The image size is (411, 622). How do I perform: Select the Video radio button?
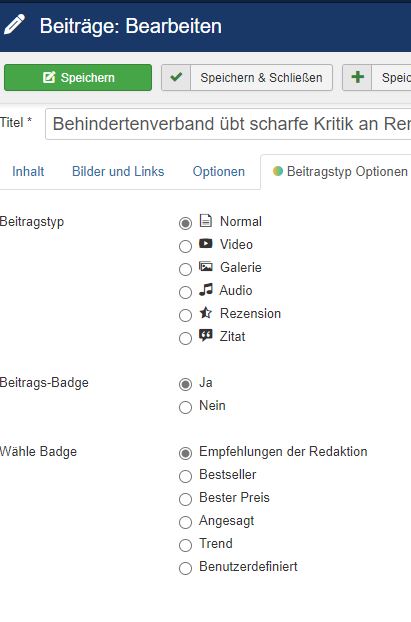point(185,246)
